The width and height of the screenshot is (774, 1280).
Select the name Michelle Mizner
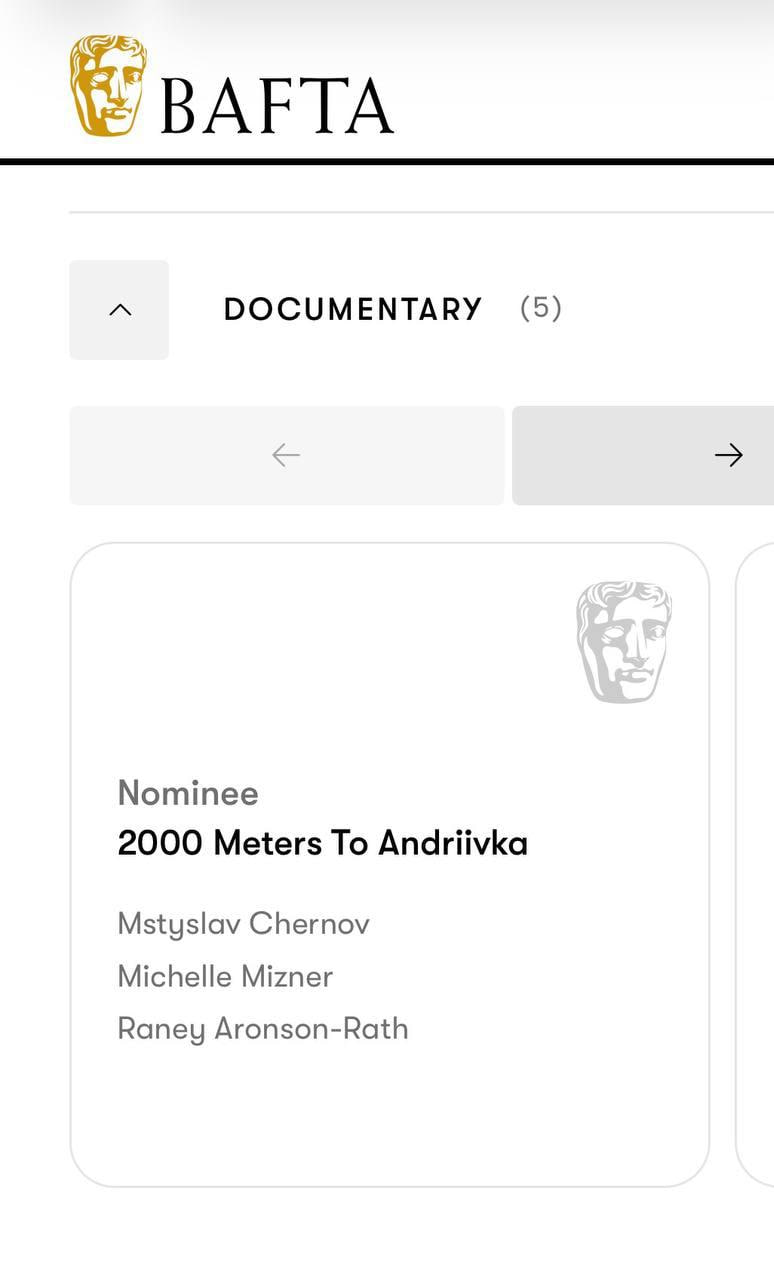[x=225, y=976]
